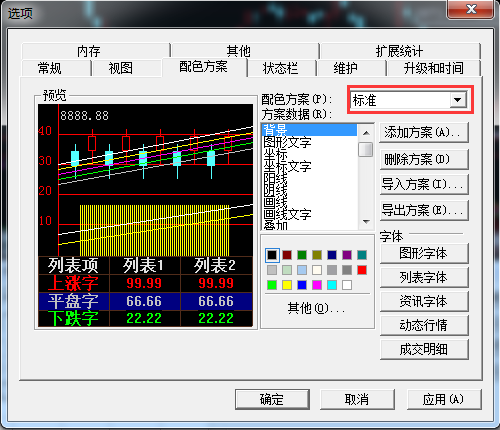Click the 导入方案(I)... button
This screenshot has height=430, width=500.
[424, 184]
